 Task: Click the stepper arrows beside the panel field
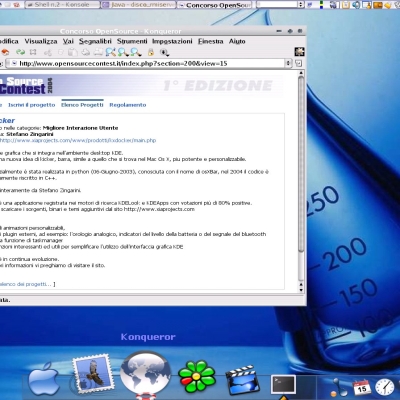tap(301, 4)
